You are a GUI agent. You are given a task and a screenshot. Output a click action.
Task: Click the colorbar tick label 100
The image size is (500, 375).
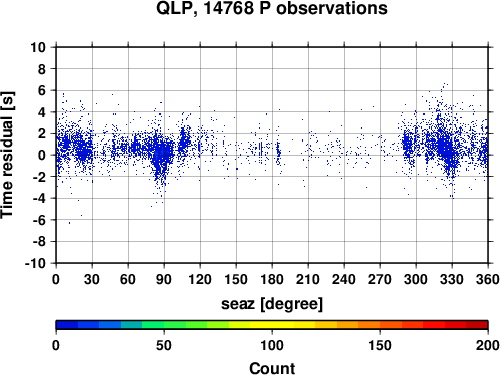pyautogui.click(x=272, y=345)
